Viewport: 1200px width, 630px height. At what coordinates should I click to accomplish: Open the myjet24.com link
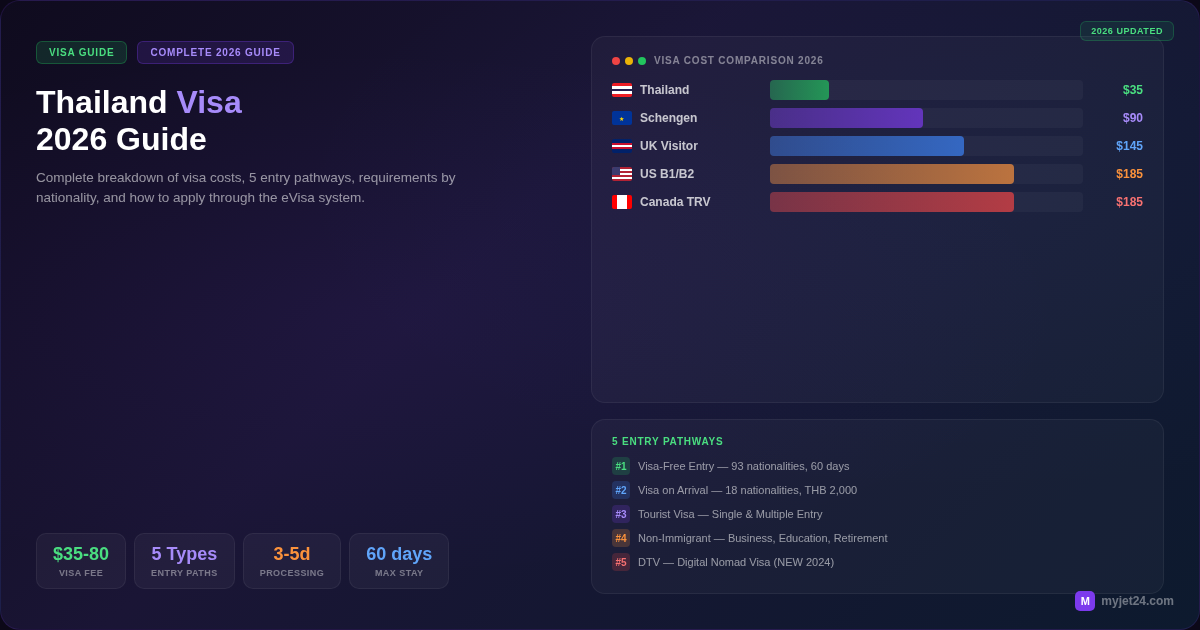click(1136, 601)
